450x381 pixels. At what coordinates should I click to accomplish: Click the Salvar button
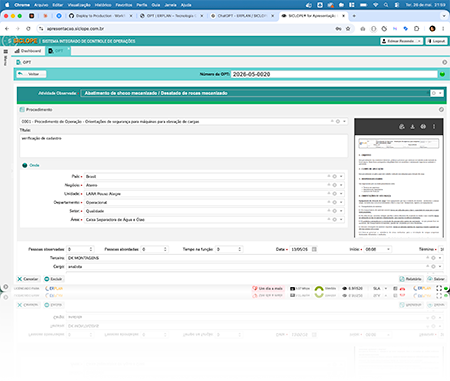coord(436,279)
